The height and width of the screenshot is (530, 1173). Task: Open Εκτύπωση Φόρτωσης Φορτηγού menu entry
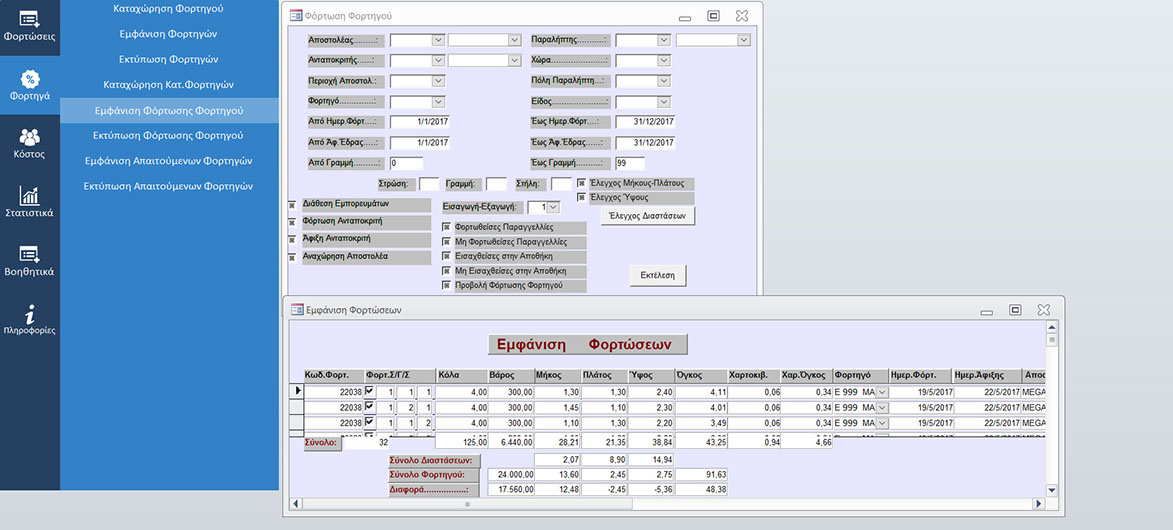point(168,135)
